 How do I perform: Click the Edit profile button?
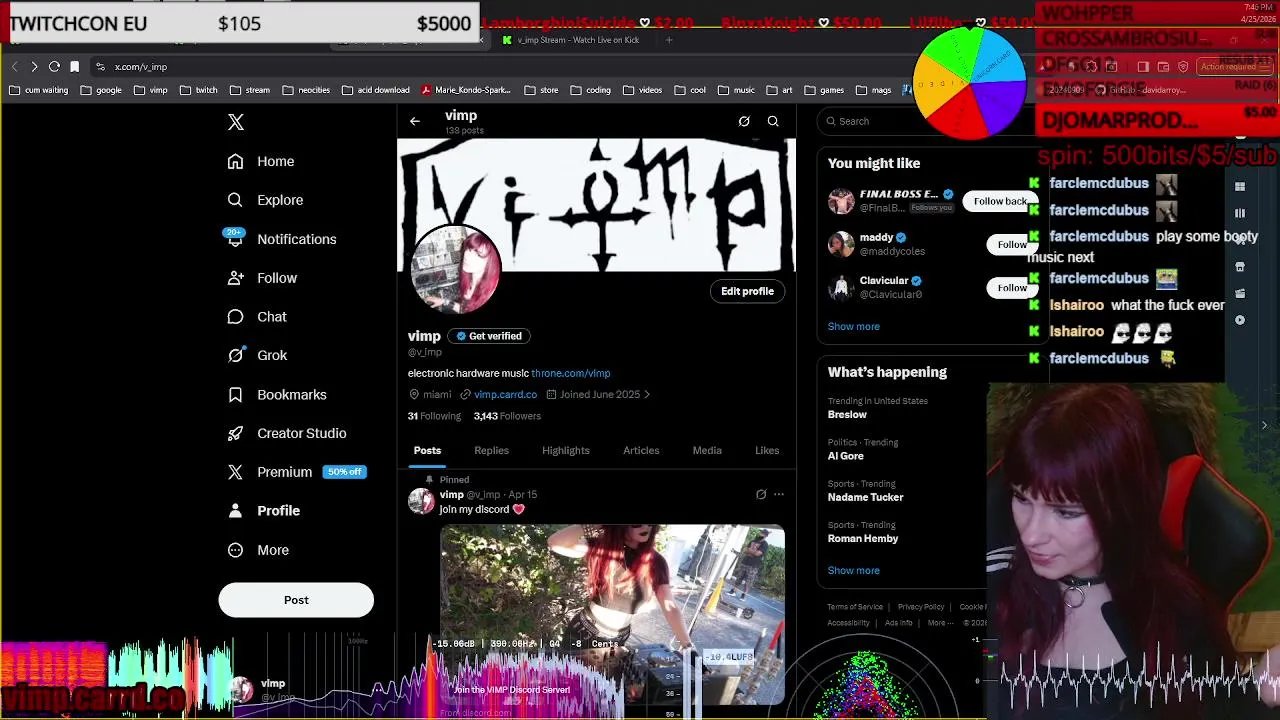pyautogui.click(x=748, y=291)
